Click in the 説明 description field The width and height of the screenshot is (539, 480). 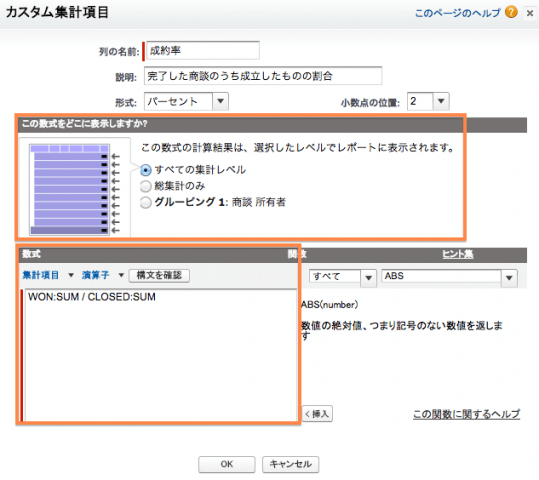(263, 76)
